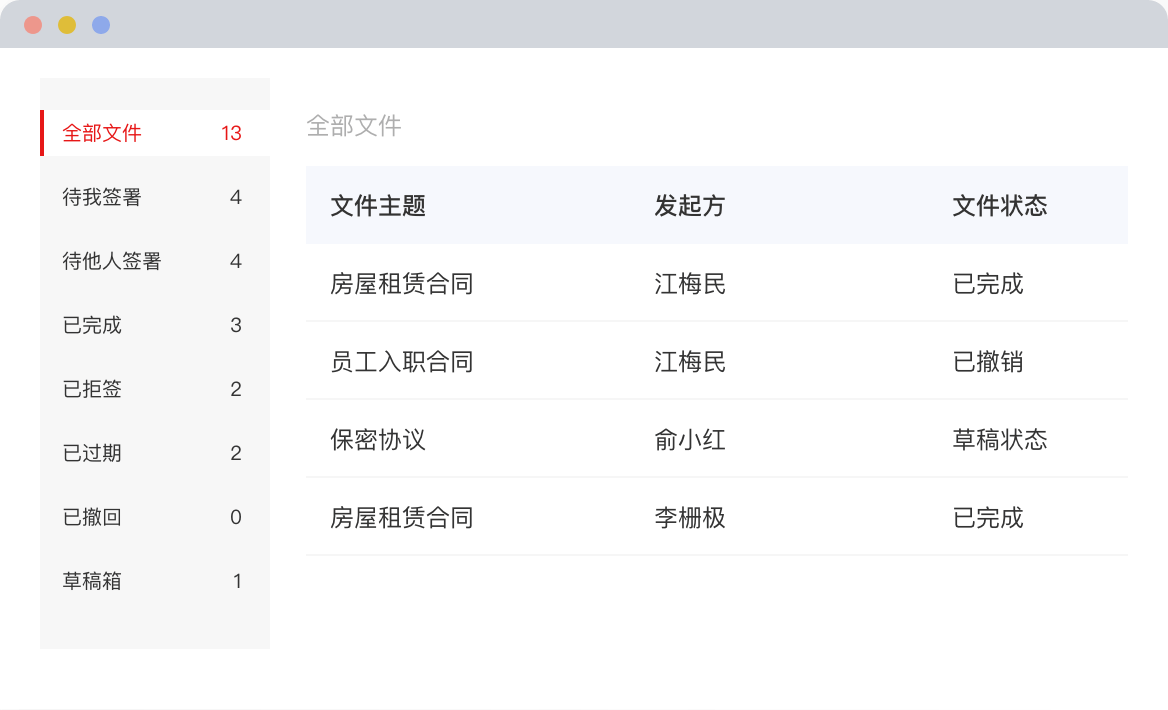Open 房屋租赁合同 from 江梅民
Screen dimensions: 1168x710
click(401, 284)
